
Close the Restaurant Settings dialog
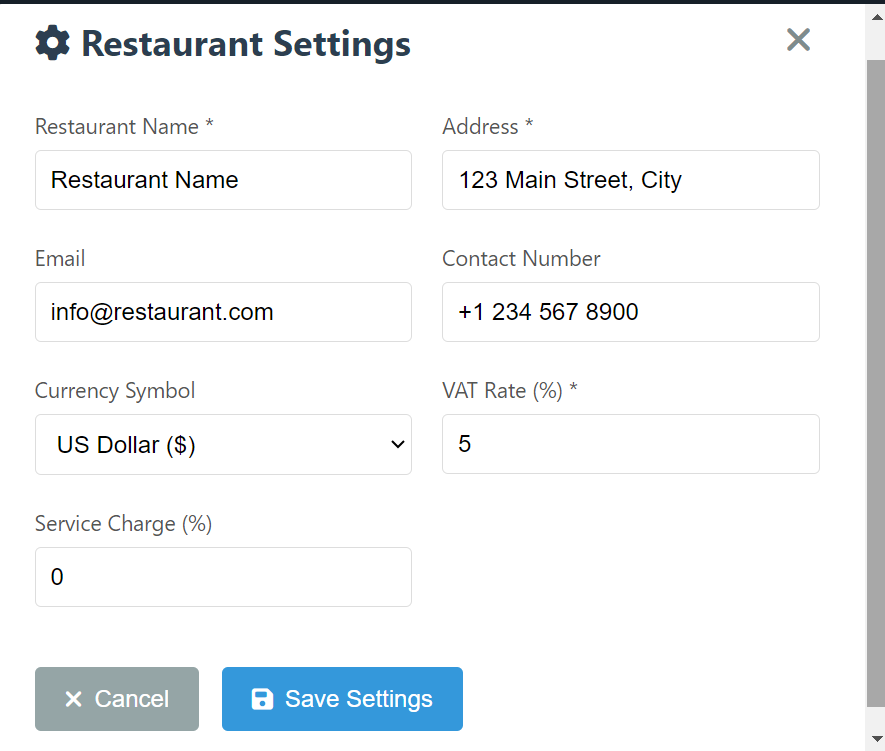(x=798, y=40)
